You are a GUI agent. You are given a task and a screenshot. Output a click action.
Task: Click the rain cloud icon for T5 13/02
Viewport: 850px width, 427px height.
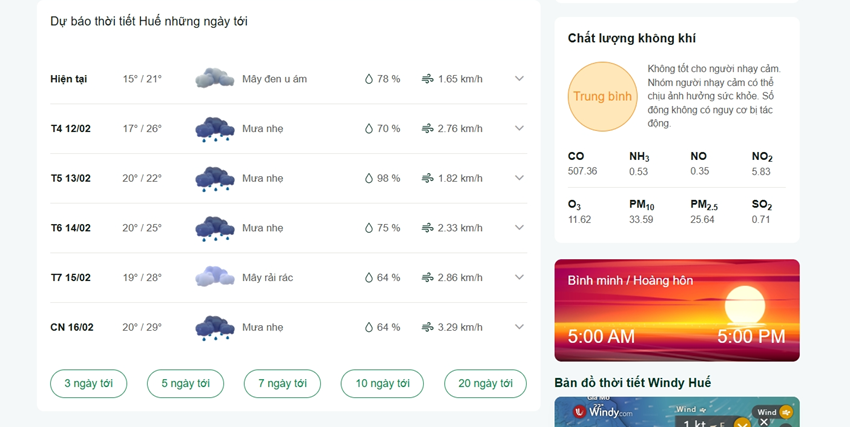coord(215,179)
